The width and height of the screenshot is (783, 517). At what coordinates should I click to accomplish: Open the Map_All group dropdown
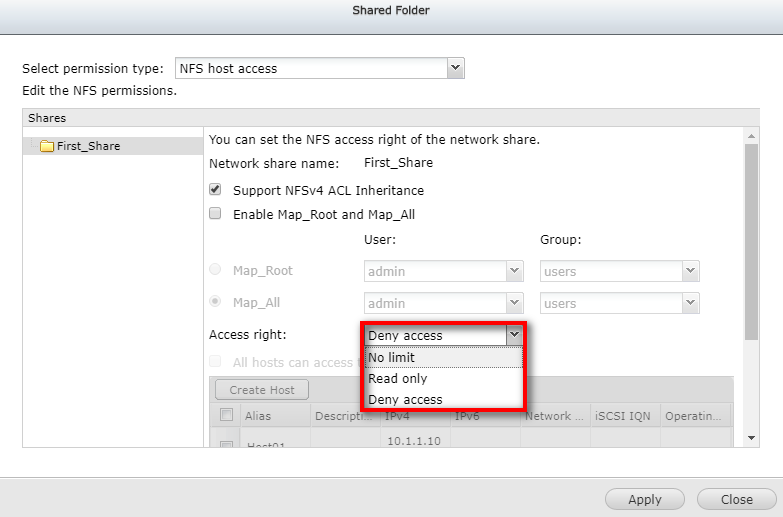689,303
